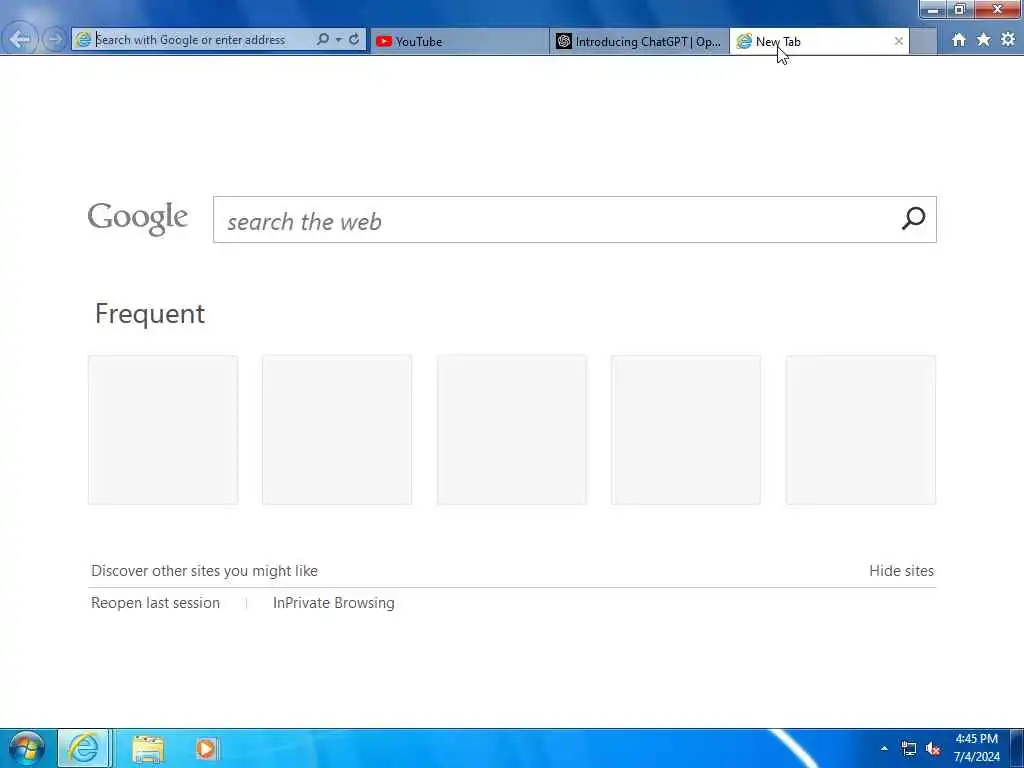Click the Google logo
The height and width of the screenshot is (768, 1024).
[x=138, y=217]
